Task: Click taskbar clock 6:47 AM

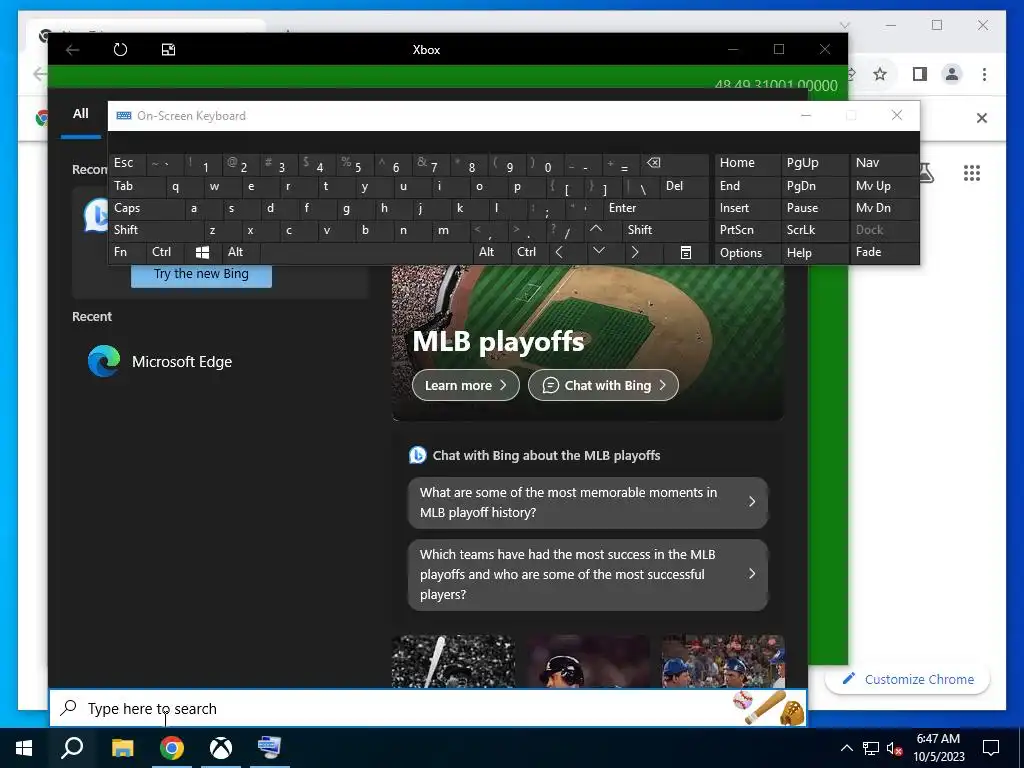Action: (x=938, y=748)
